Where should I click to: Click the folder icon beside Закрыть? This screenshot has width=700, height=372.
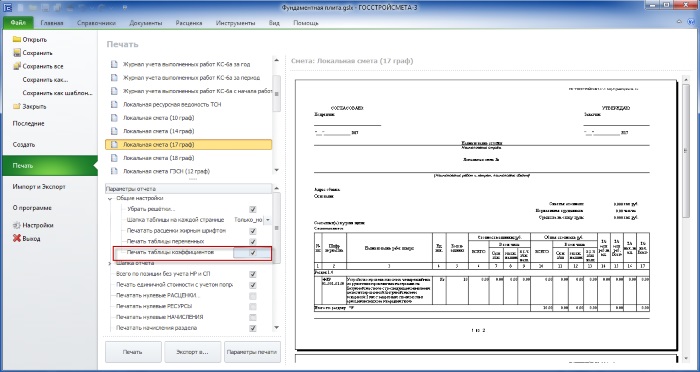(x=17, y=106)
